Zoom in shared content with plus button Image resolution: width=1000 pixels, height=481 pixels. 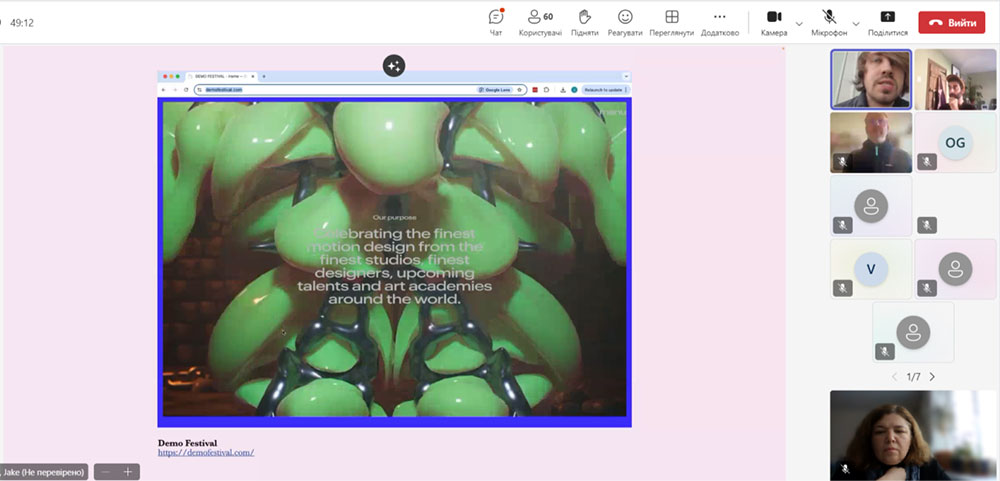click(x=128, y=471)
